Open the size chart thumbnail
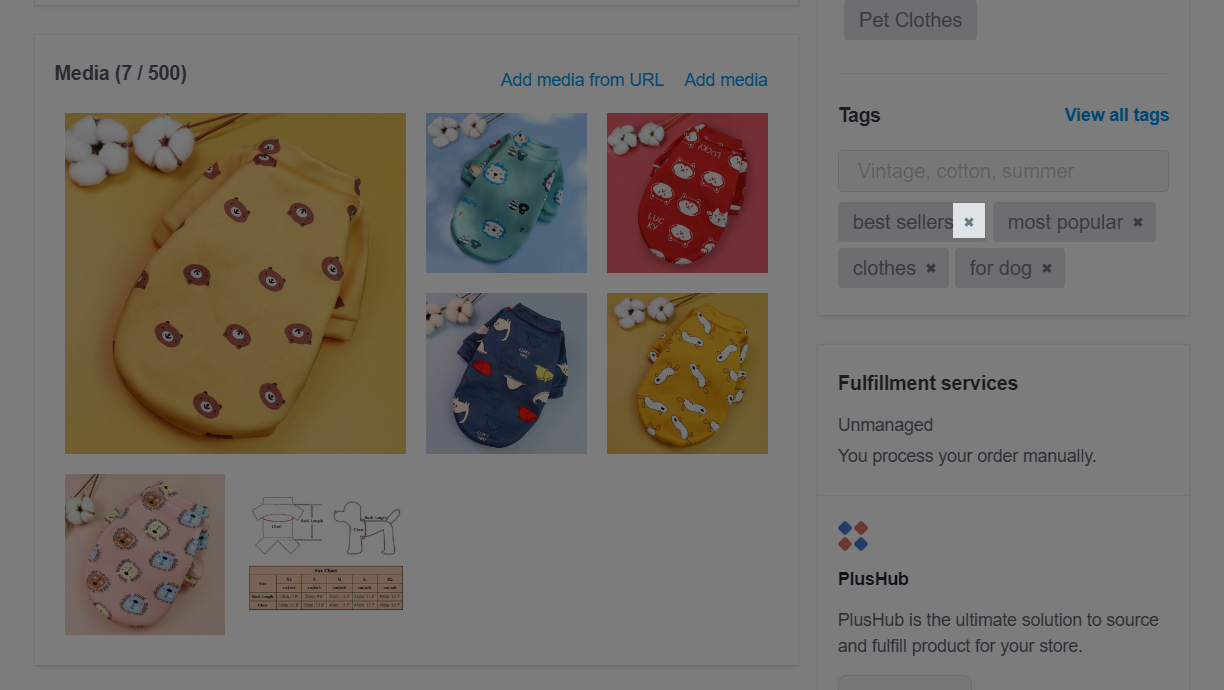The width and height of the screenshot is (1224, 690). click(326, 554)
